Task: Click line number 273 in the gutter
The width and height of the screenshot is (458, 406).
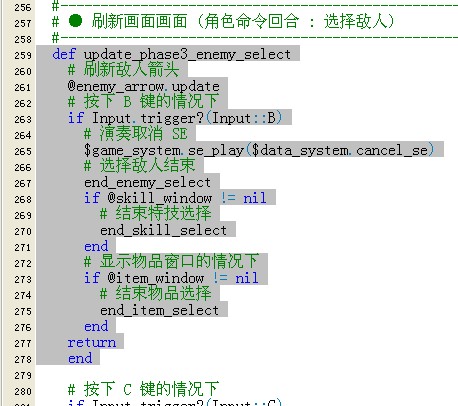Action: pos(23,279)
